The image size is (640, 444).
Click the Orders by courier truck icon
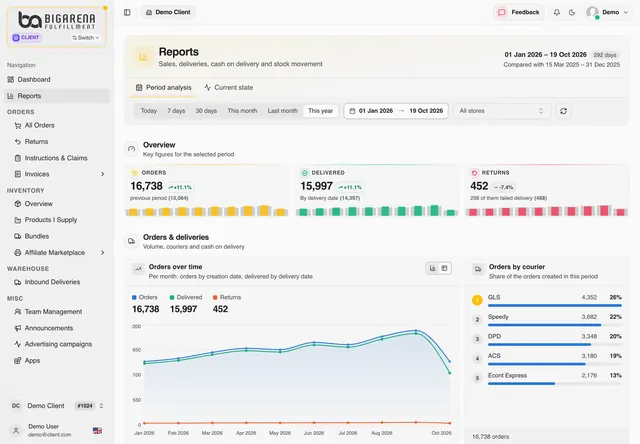tap(478, 269)
